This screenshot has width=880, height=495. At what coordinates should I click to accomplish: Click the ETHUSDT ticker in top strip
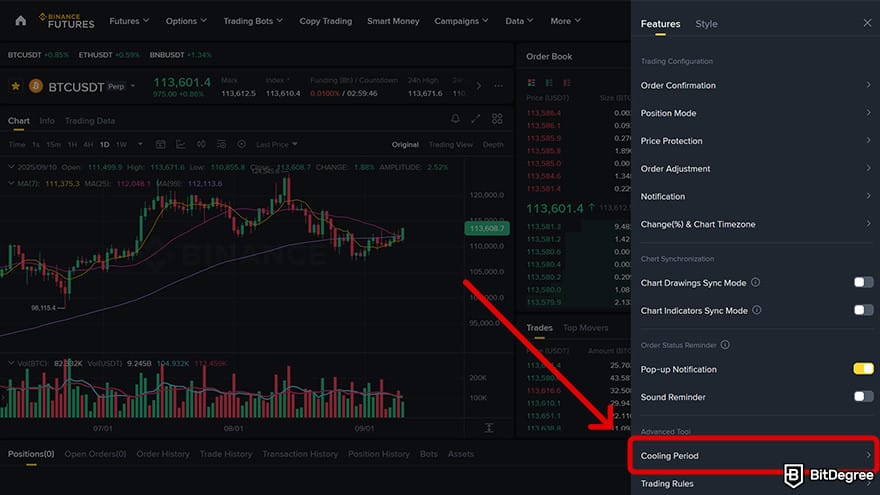pos(109,55)
